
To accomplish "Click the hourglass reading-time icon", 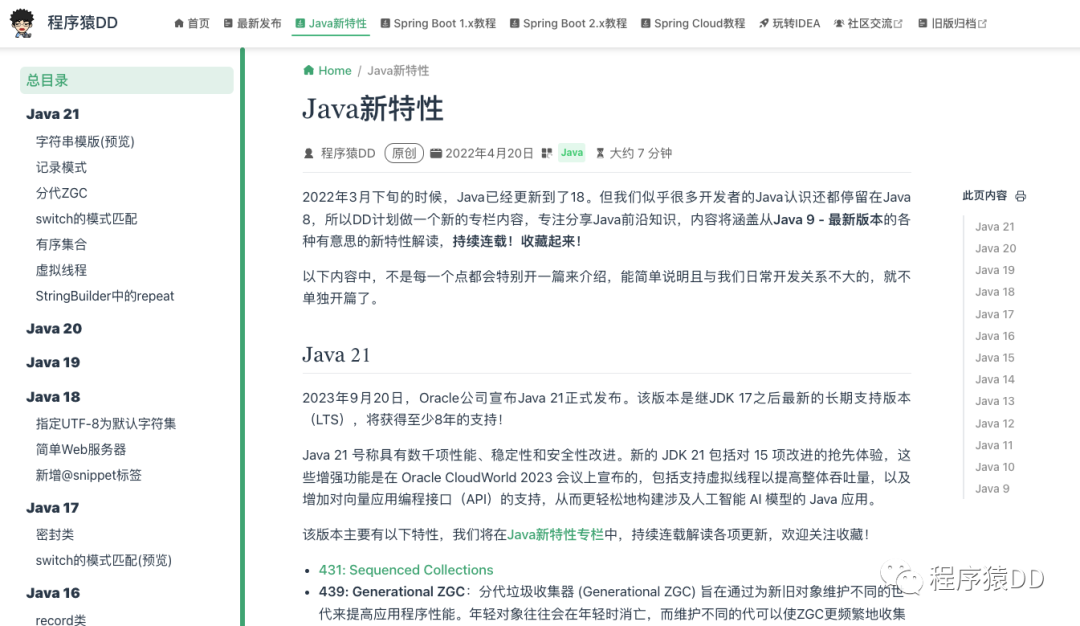I will tap(601, 153).
